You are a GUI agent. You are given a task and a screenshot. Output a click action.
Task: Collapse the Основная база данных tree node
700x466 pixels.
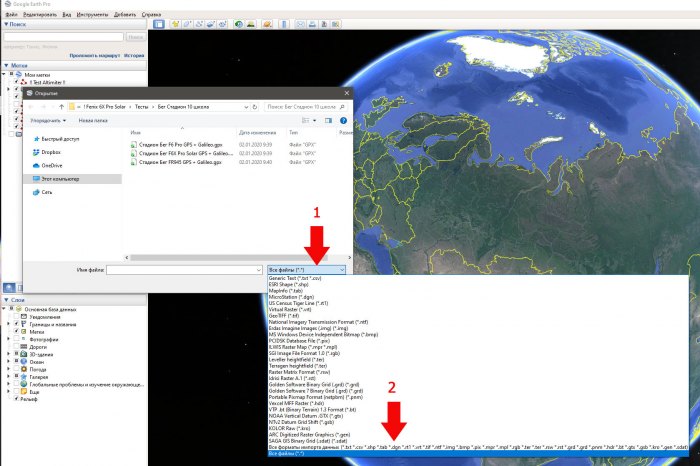point(4,309)
